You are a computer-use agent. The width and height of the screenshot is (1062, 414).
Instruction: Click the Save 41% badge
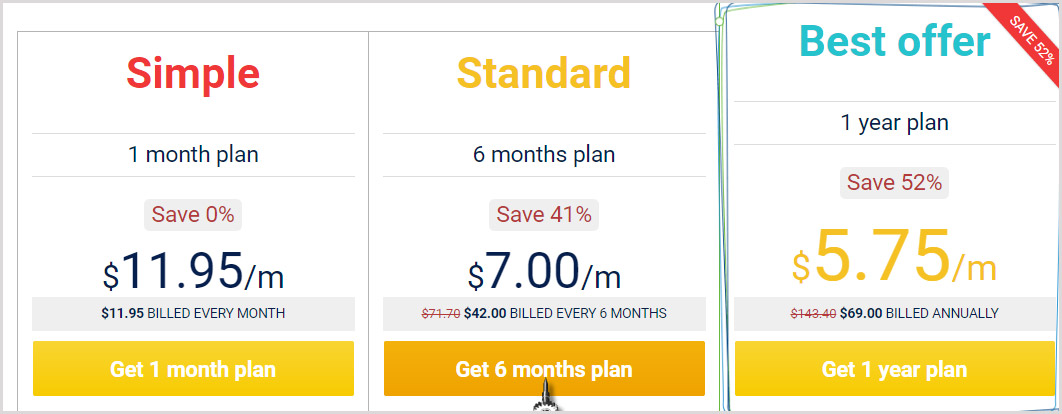tap(544, 215)
